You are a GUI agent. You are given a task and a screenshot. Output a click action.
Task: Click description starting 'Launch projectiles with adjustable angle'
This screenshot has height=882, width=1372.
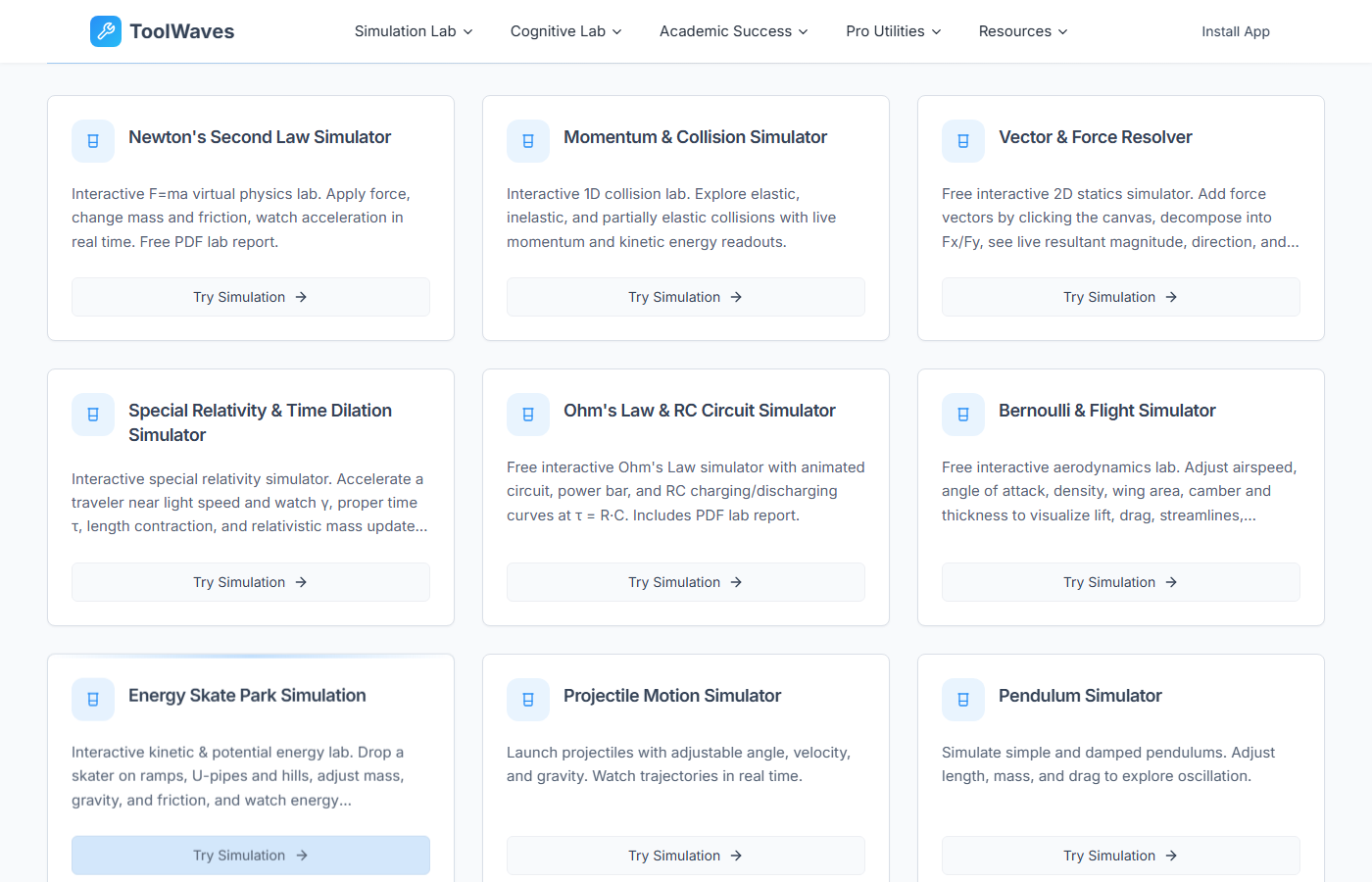pyautogui.click(x=678, y=764)
